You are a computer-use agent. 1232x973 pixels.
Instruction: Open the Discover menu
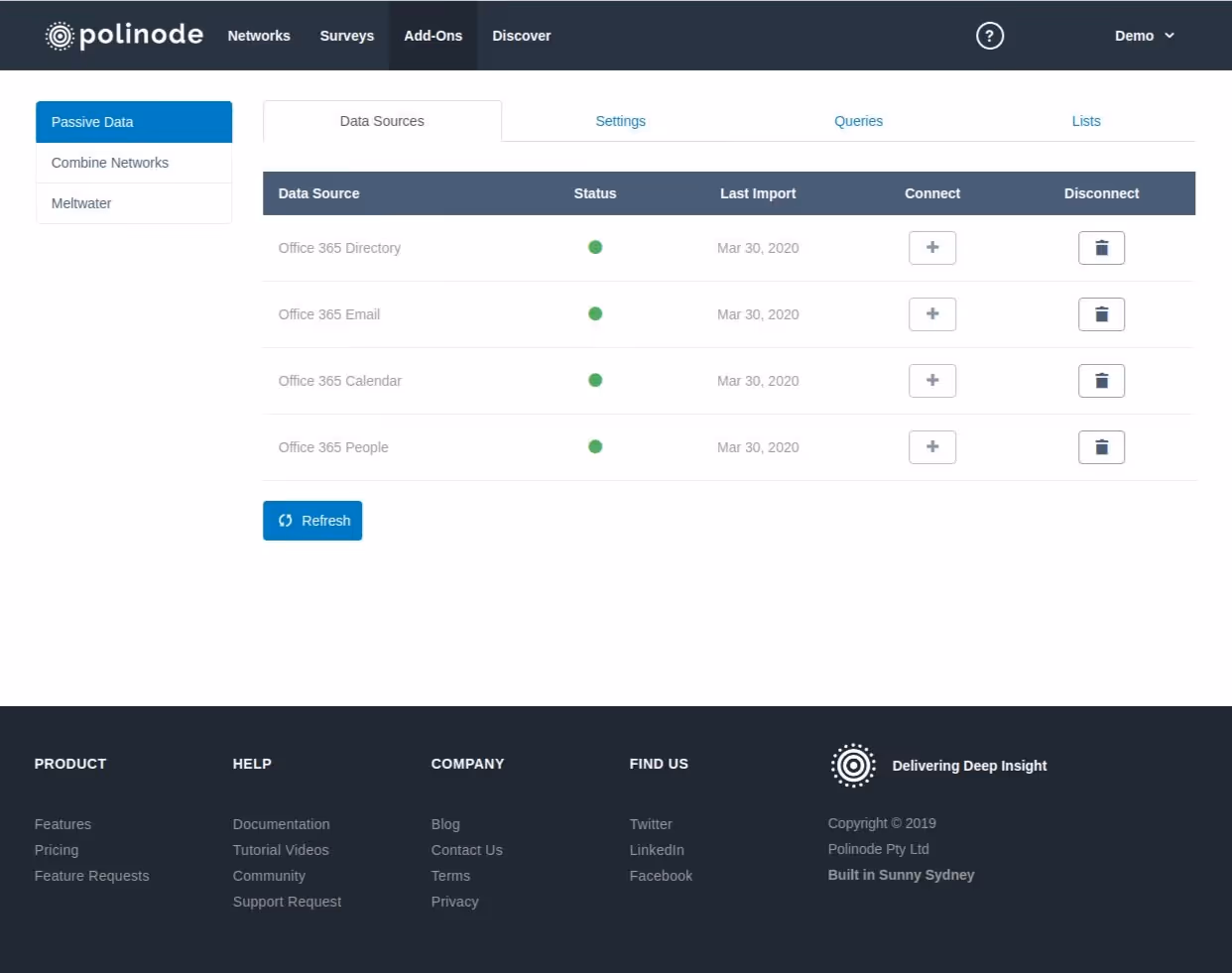(522, 36)
